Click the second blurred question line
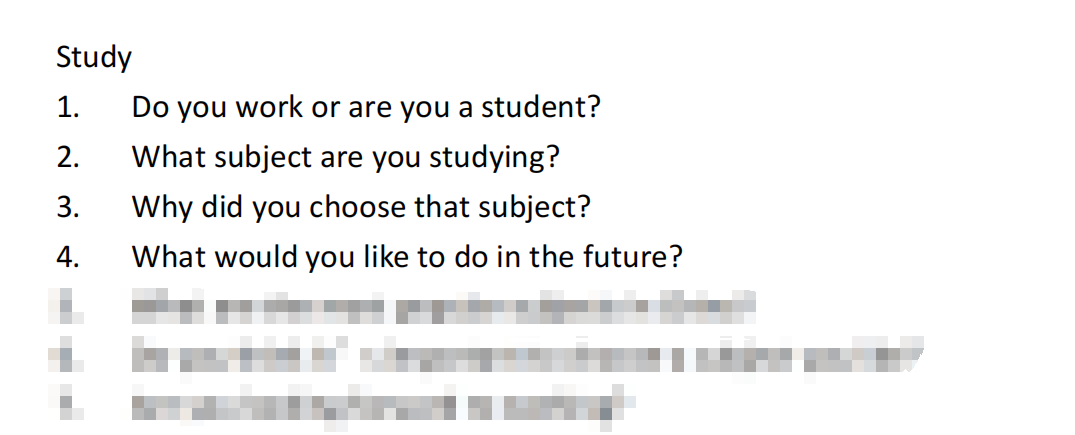This screenshot has height=435, width=1075. pyautogui.click(x=527, y=355)
